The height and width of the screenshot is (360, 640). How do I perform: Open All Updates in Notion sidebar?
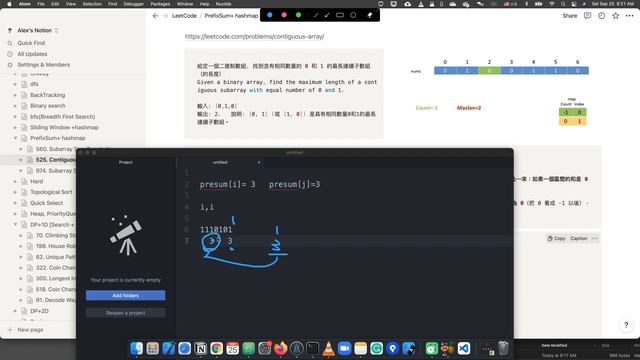pyautogui.click(x=32, y=54)
